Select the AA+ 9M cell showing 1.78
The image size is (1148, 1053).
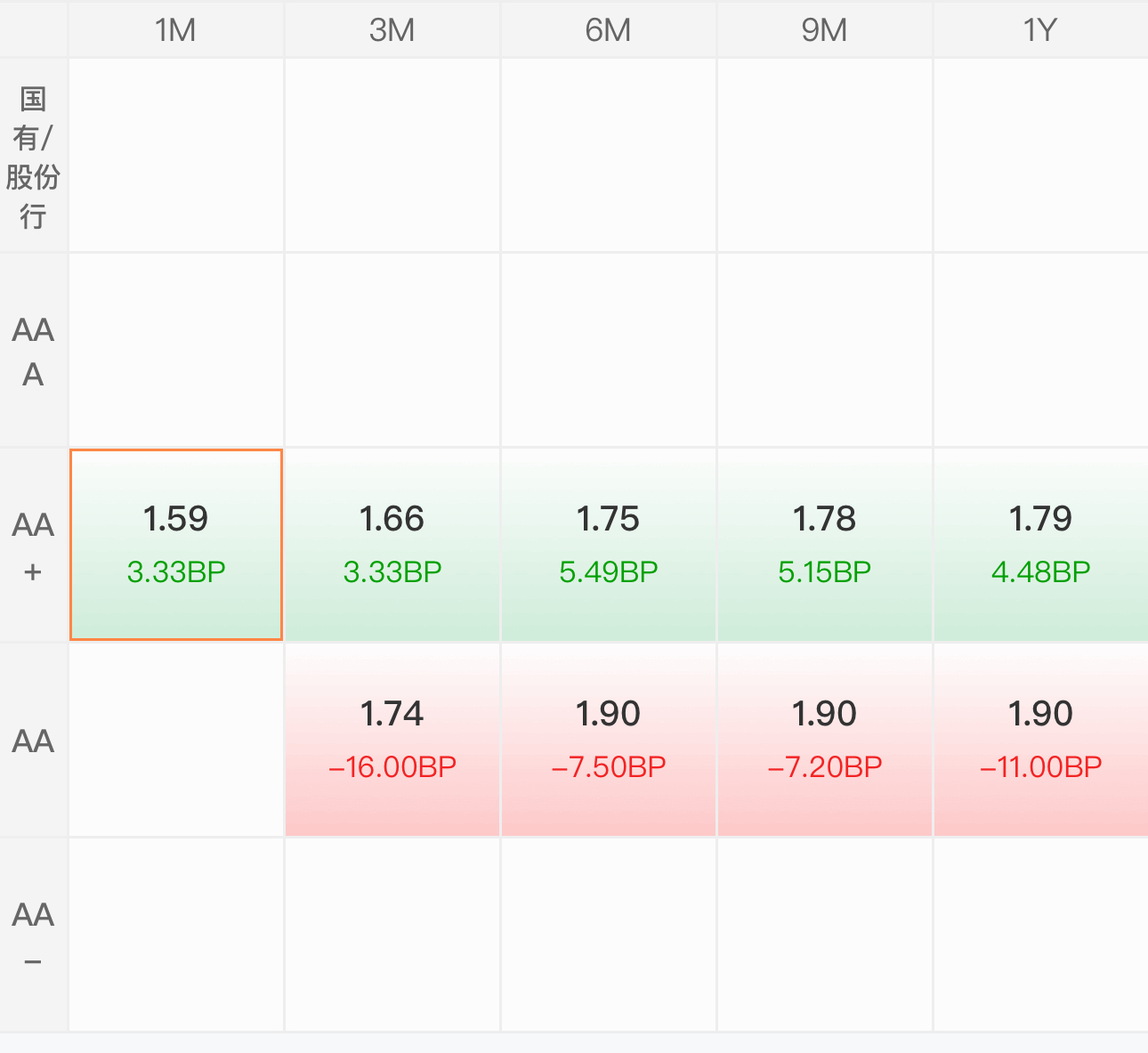[825, 545]
